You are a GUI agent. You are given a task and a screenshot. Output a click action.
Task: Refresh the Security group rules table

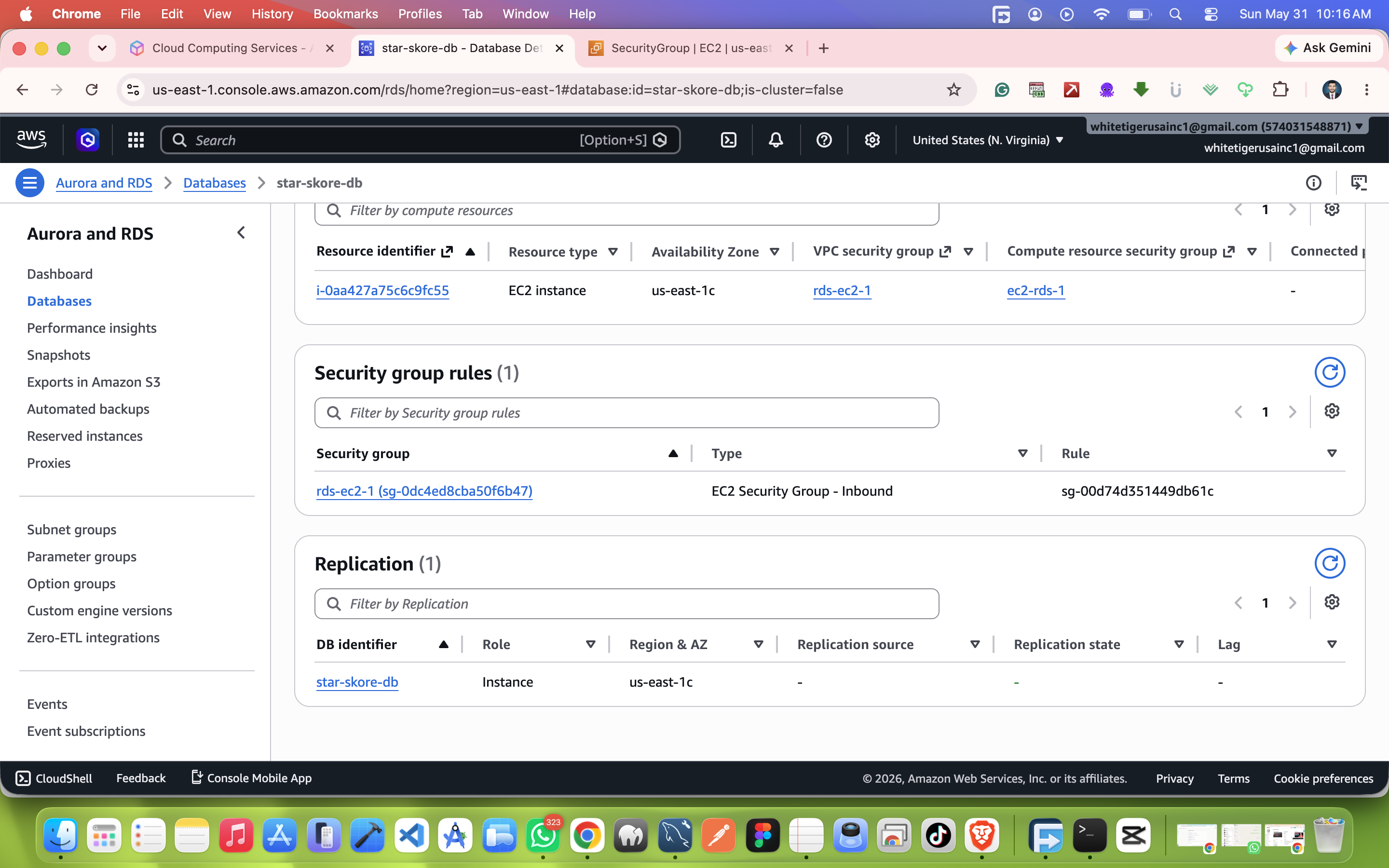coord(1330,373)
